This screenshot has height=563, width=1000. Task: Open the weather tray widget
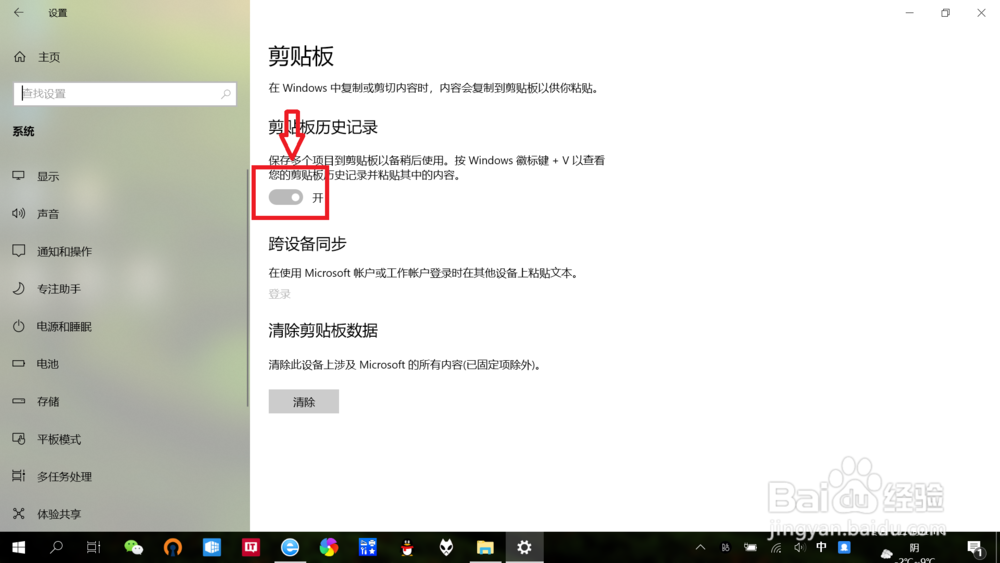906,552
